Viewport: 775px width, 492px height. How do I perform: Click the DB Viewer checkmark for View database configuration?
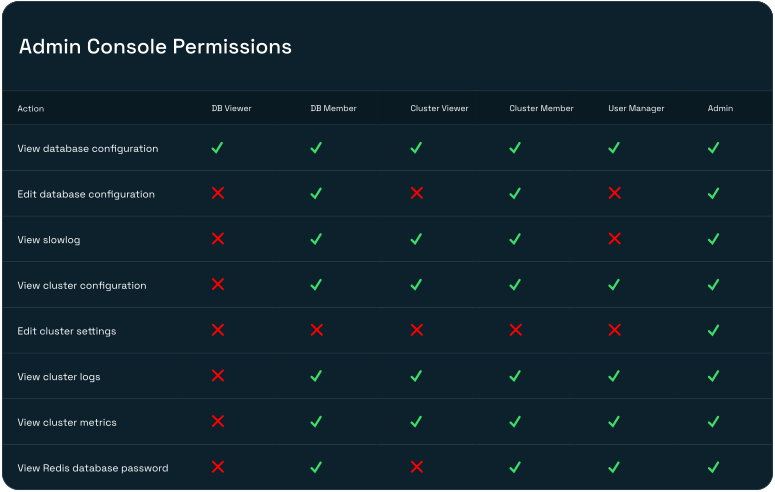(x=217, y=148)
